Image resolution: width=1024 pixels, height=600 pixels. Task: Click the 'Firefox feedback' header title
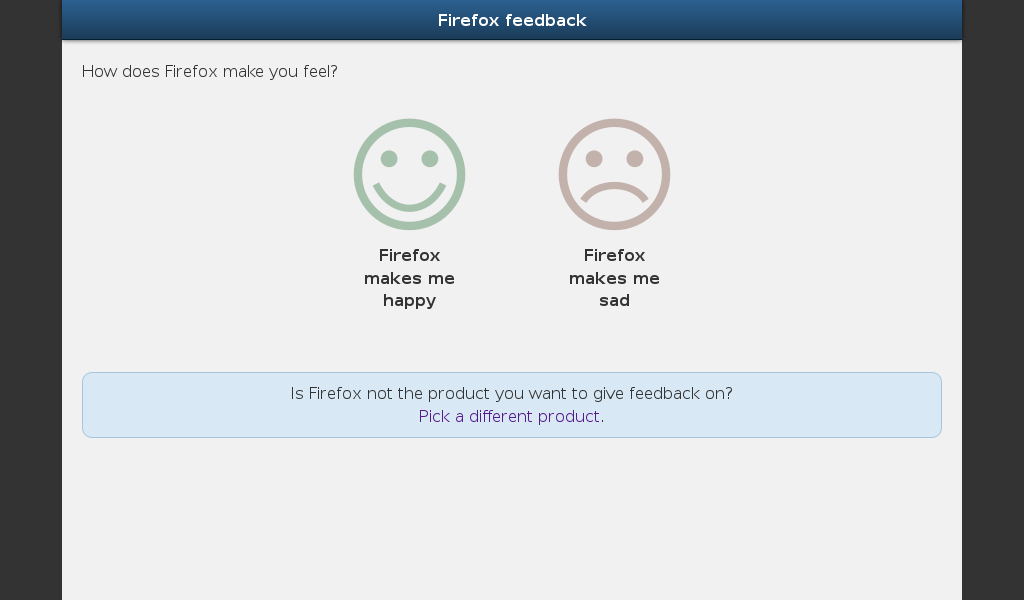point(512,20)
